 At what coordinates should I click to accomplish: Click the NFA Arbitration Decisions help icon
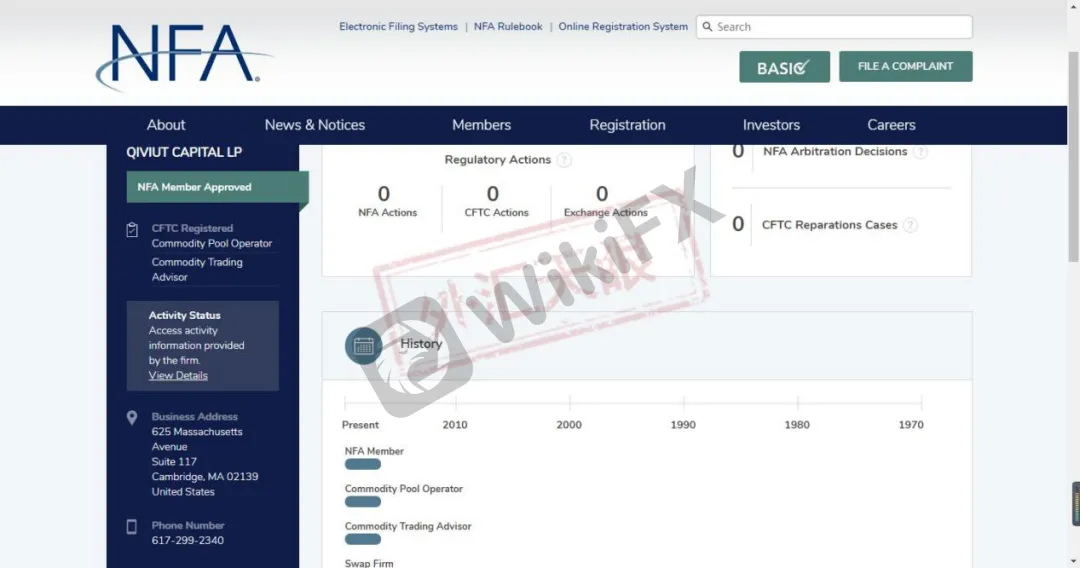[920, 151]
